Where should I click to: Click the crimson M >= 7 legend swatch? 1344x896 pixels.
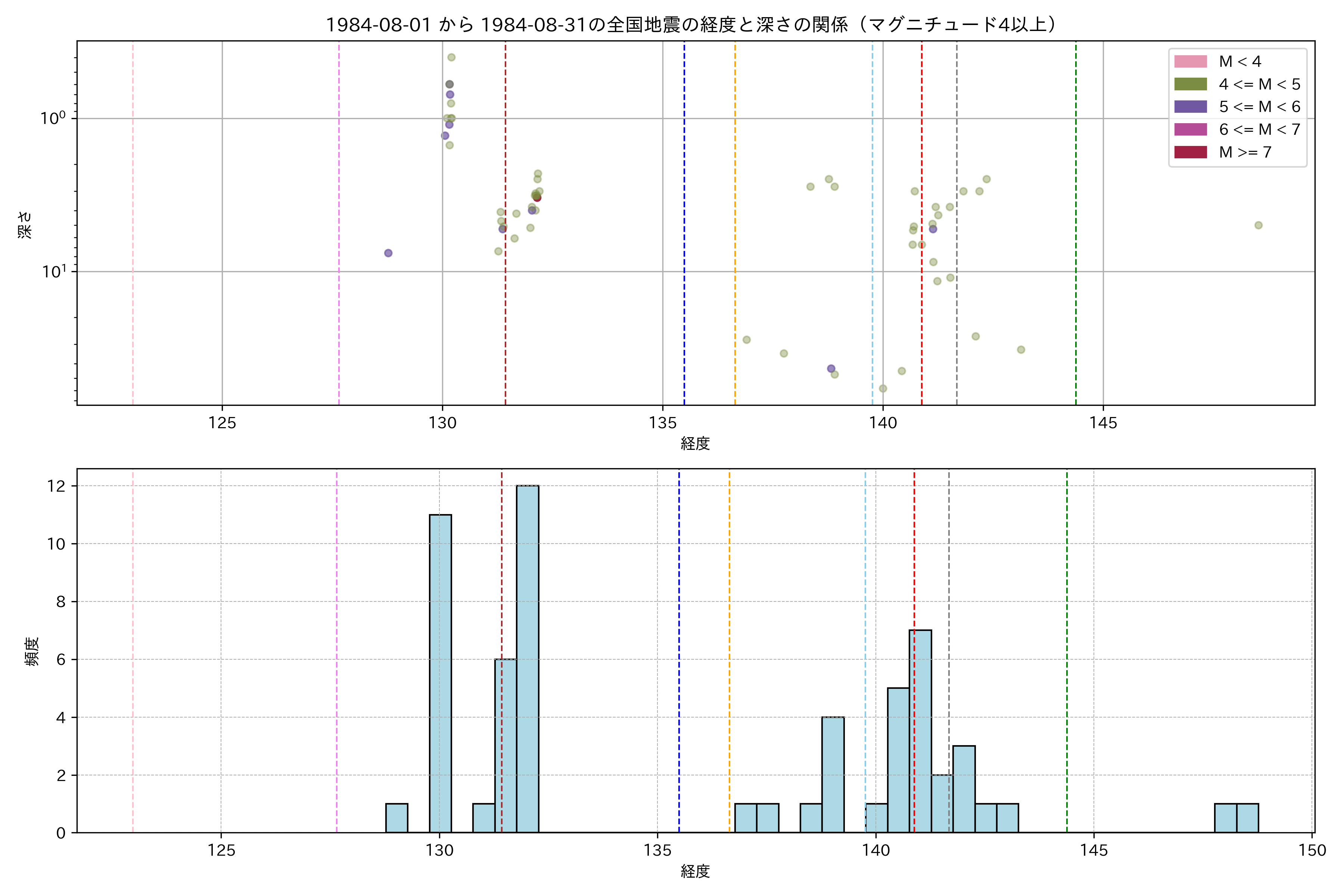point(1190,152)
